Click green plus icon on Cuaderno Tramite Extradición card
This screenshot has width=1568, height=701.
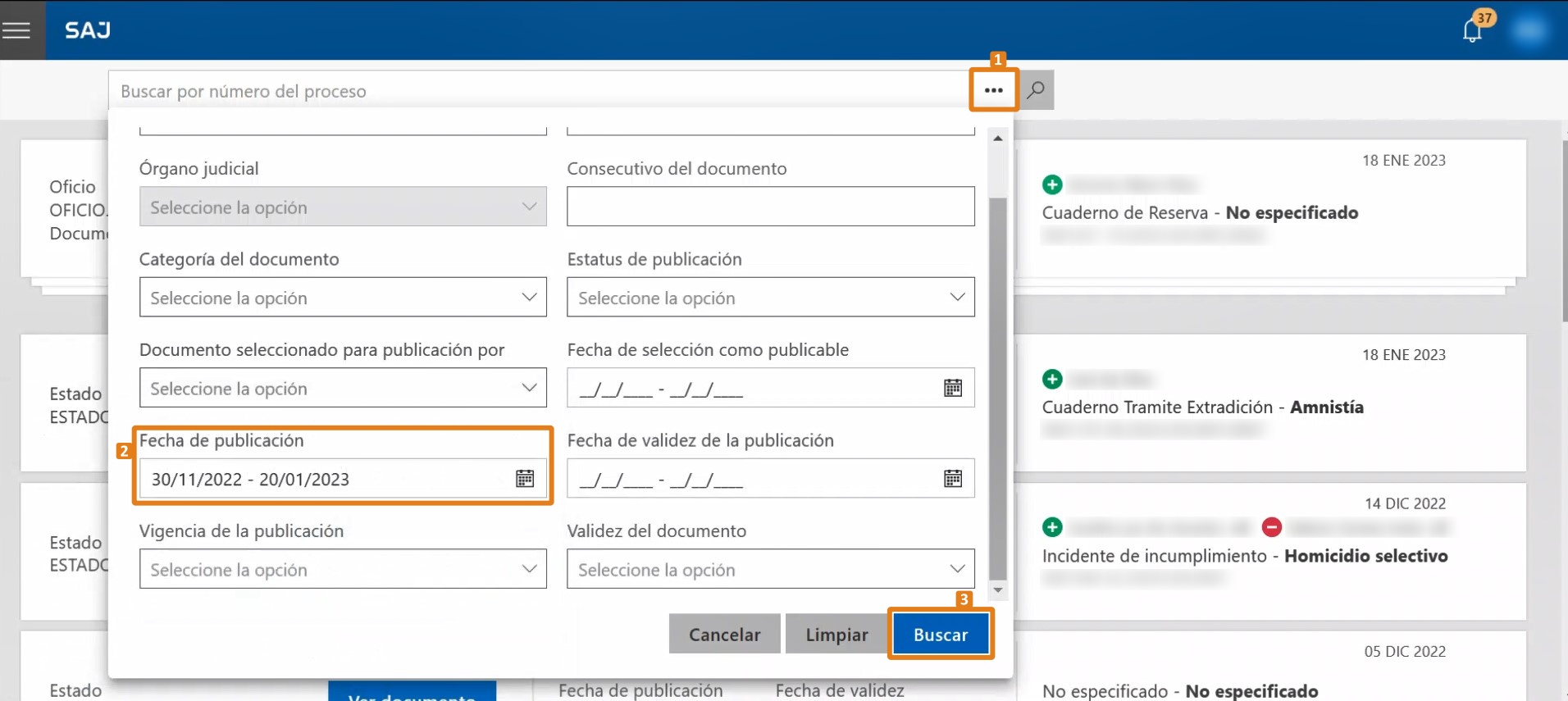1052,379
